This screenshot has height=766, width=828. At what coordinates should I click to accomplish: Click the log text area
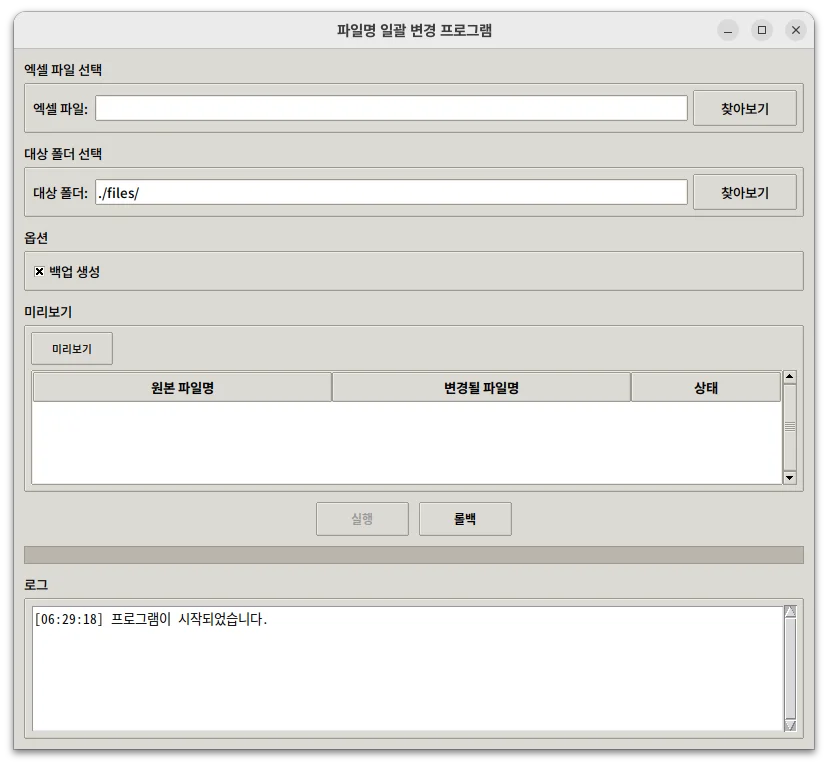pos(408,669)
